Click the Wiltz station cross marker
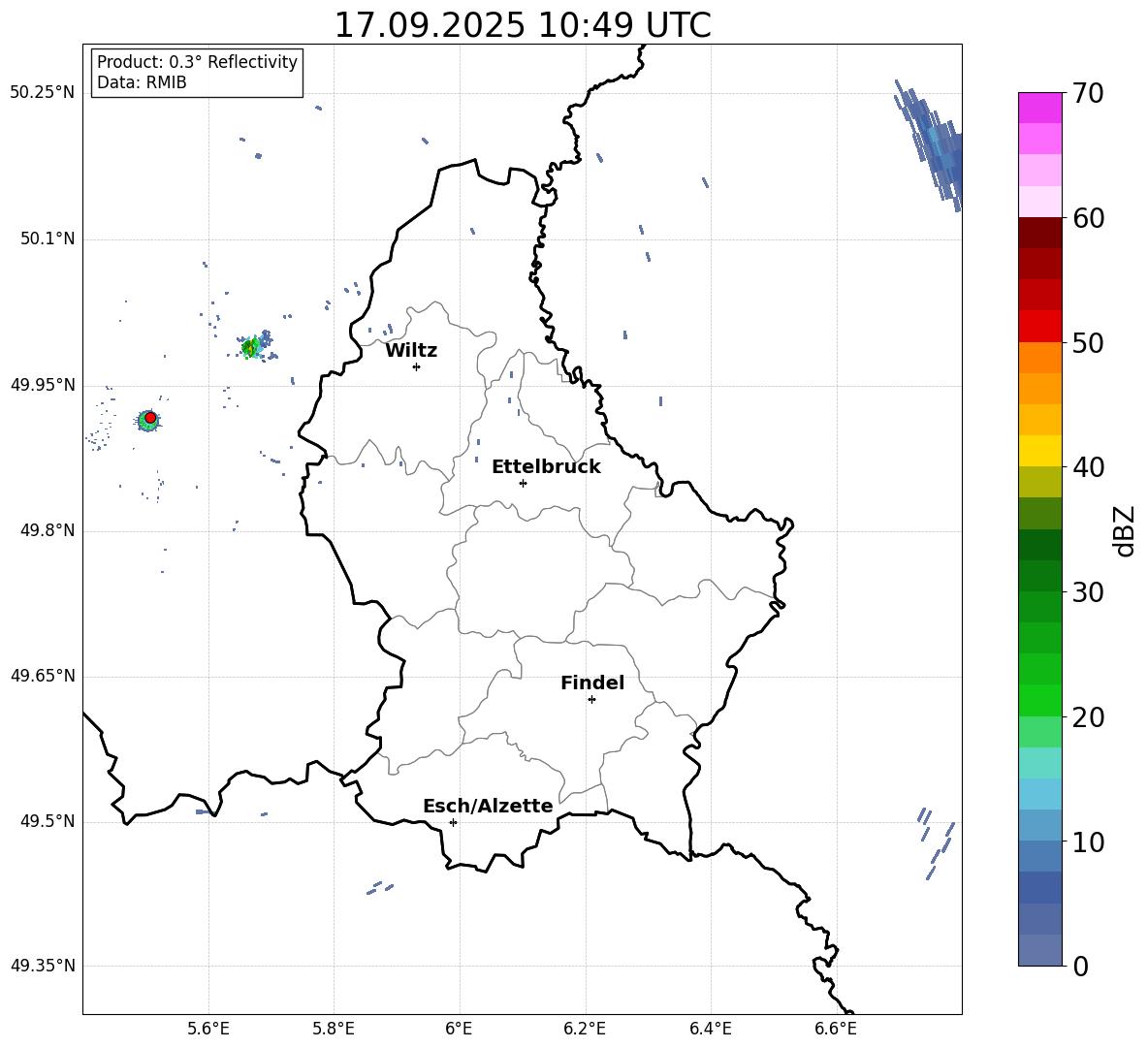 (416, 366)
